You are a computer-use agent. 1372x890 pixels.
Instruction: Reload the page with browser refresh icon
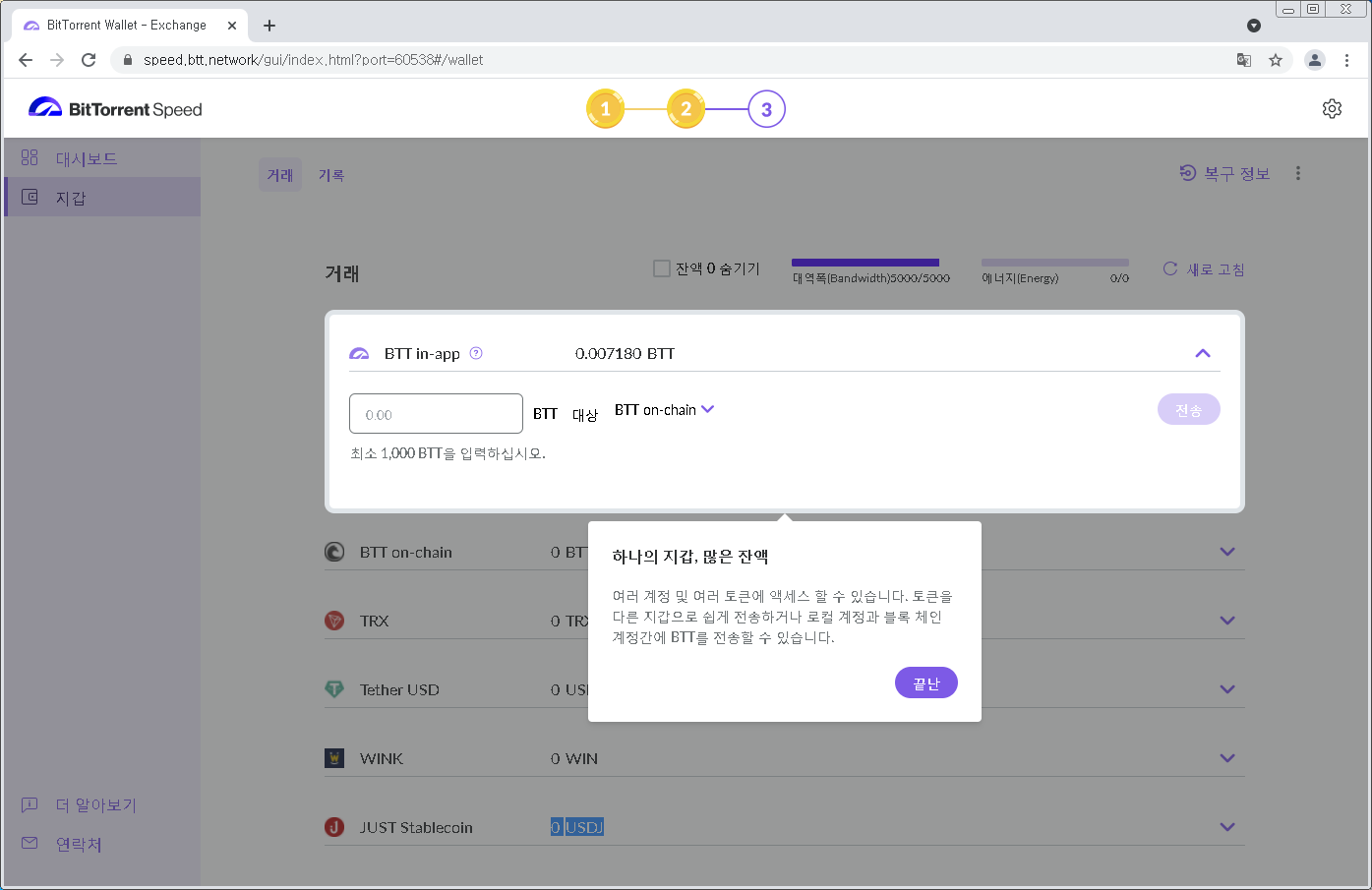89,60
